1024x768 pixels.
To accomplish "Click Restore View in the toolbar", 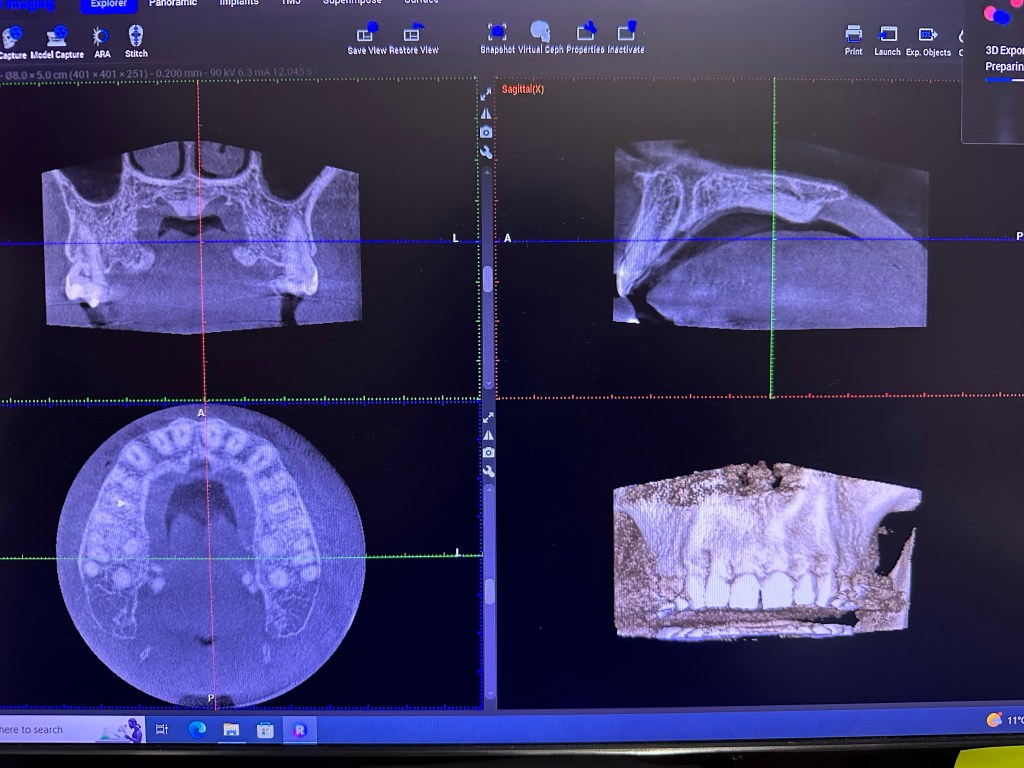I will point(413,34).
